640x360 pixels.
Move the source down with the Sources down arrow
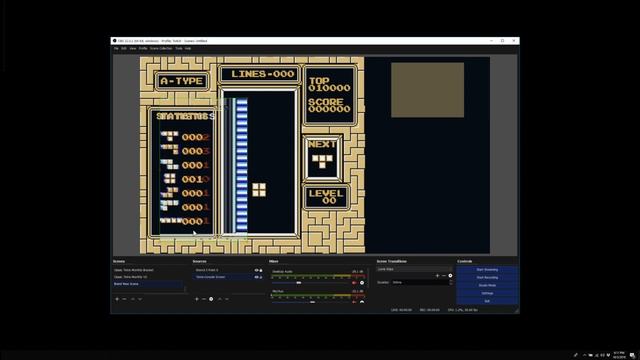[x=227, y=299]
